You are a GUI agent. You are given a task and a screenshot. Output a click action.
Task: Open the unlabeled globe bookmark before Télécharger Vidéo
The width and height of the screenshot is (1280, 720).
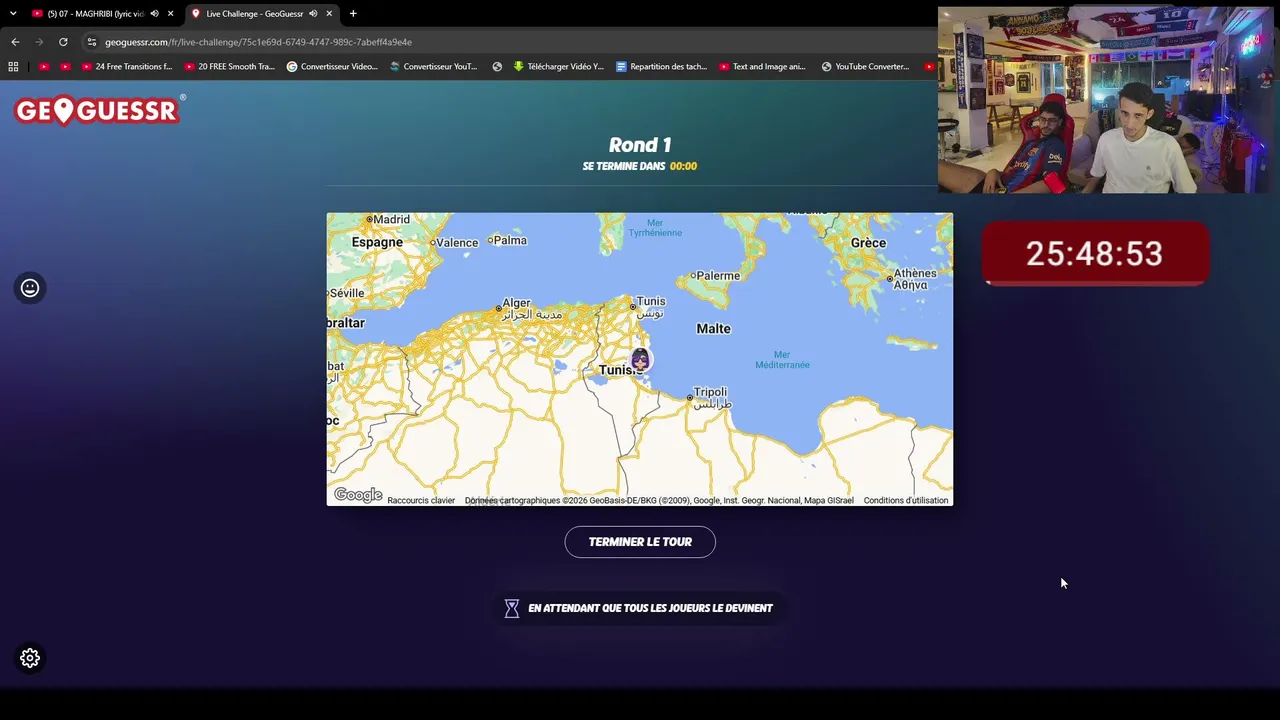[x=497, y=67]
